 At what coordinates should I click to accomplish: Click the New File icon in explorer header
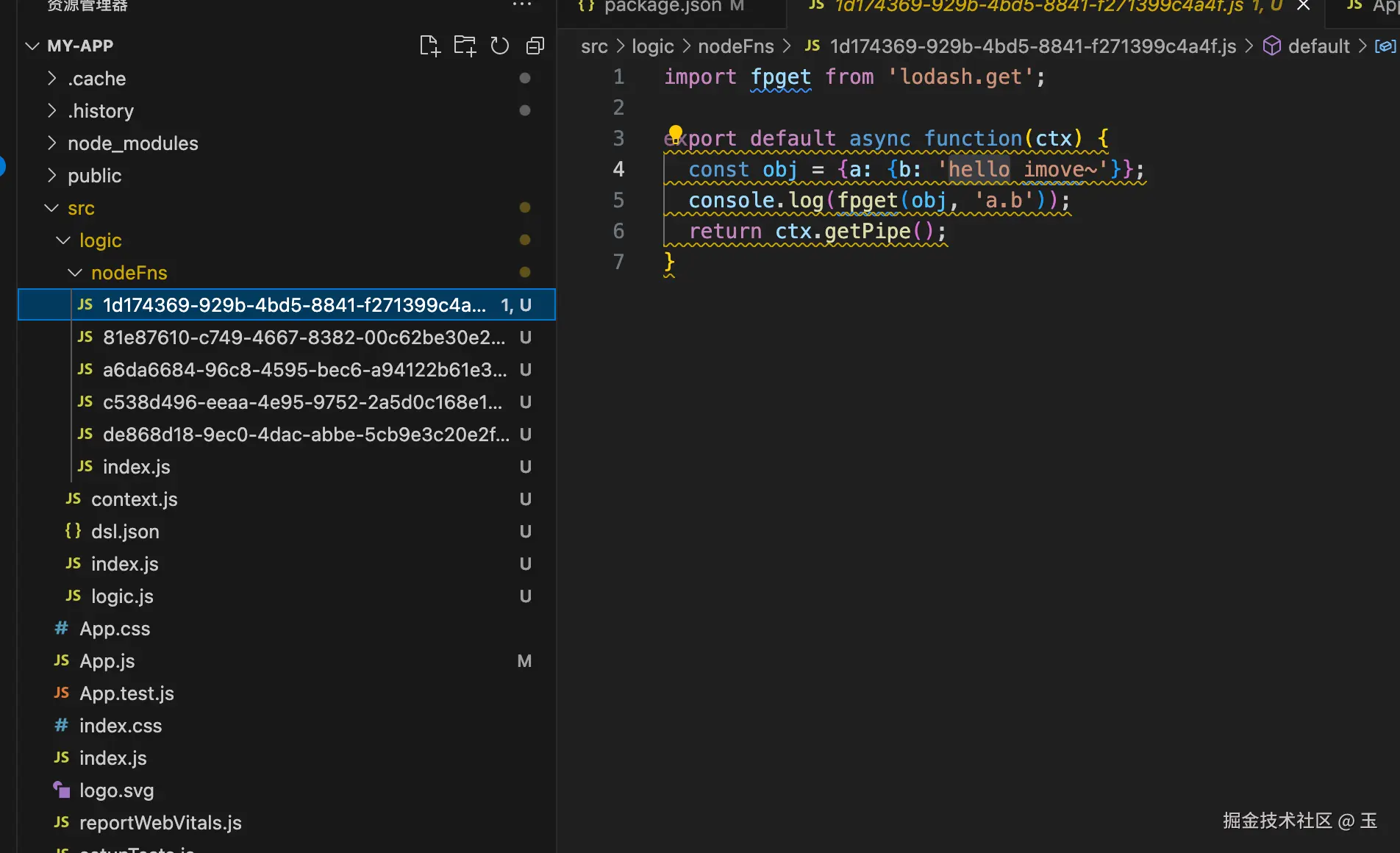click(x=429, y=46)
